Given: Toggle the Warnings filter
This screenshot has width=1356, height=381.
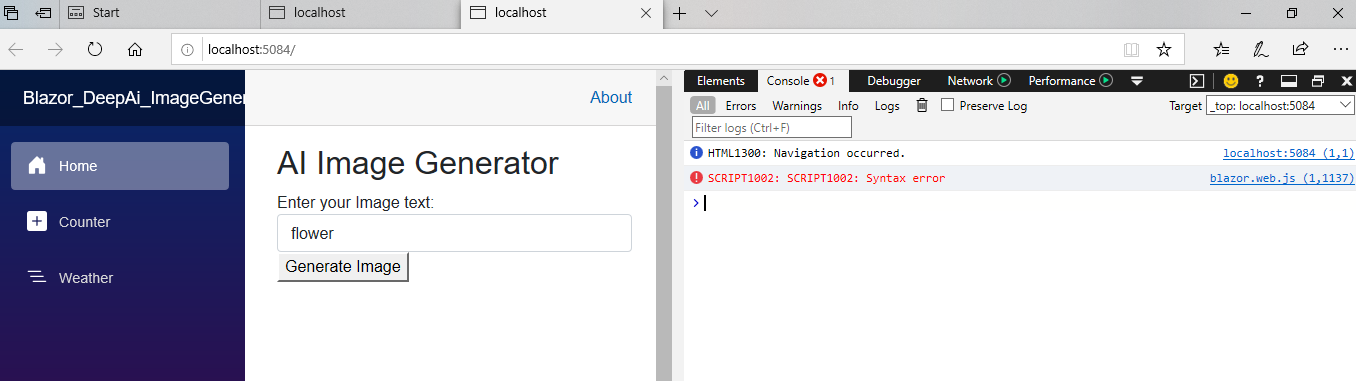Looking at the screenshot, I should pyautogui.click(x=797, y=105).
